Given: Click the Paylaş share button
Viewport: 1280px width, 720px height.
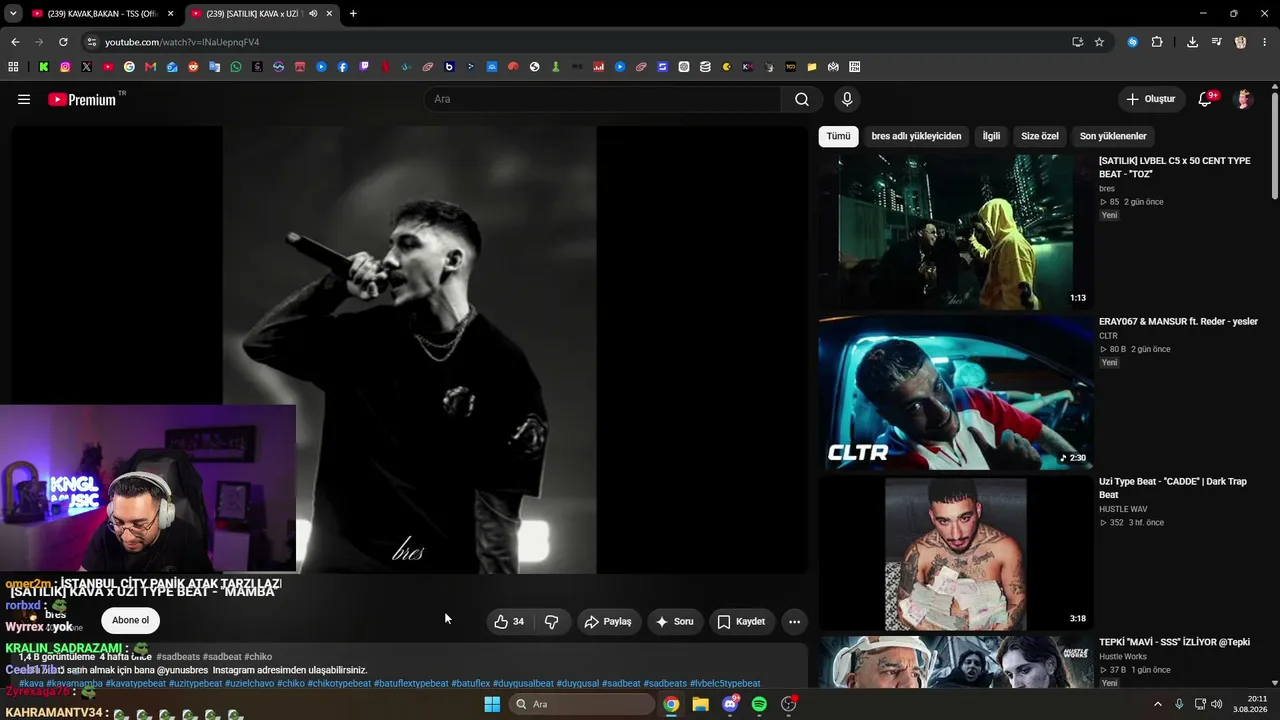Looking at the screenshot, I should pos(608,622).
